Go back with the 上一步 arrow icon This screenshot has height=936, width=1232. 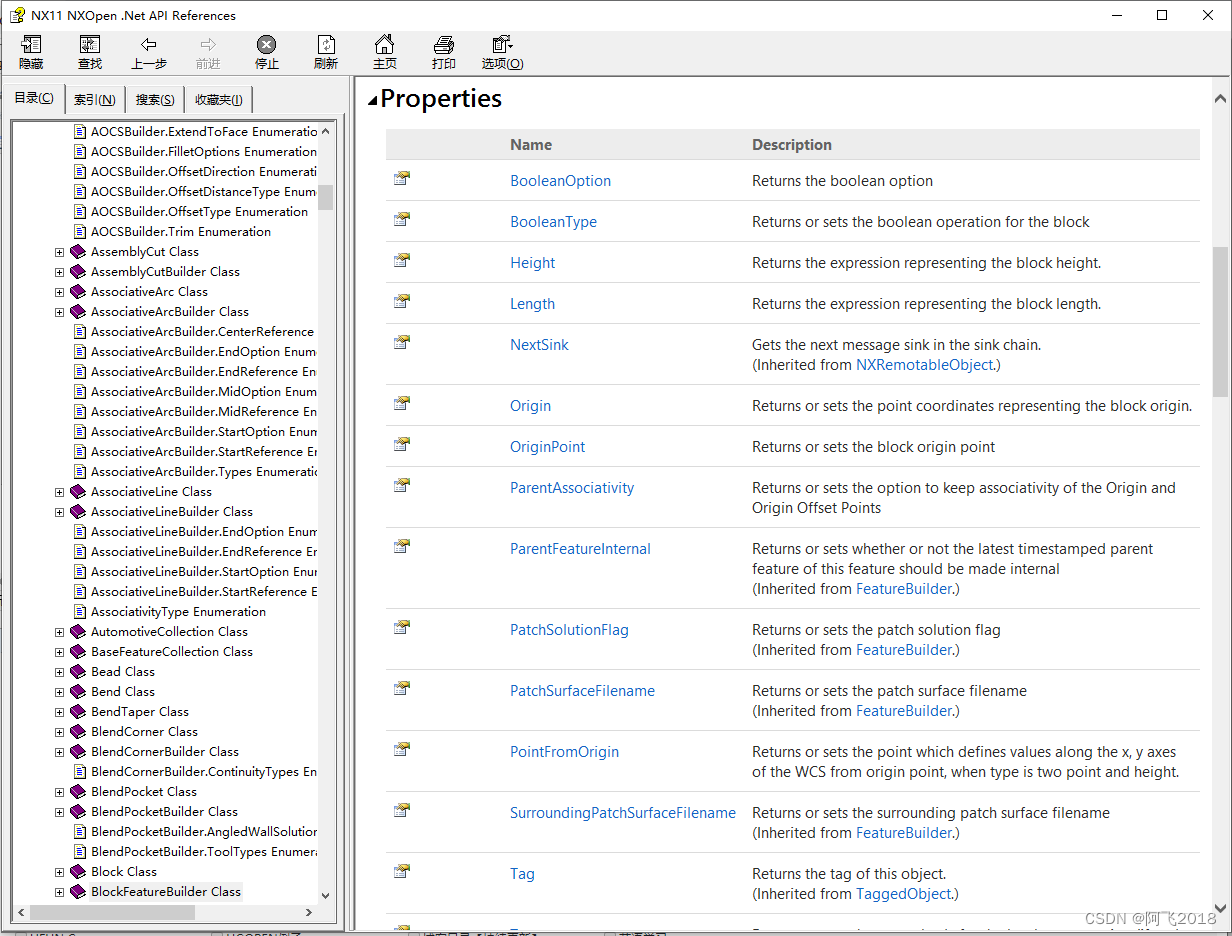point(149,45)
